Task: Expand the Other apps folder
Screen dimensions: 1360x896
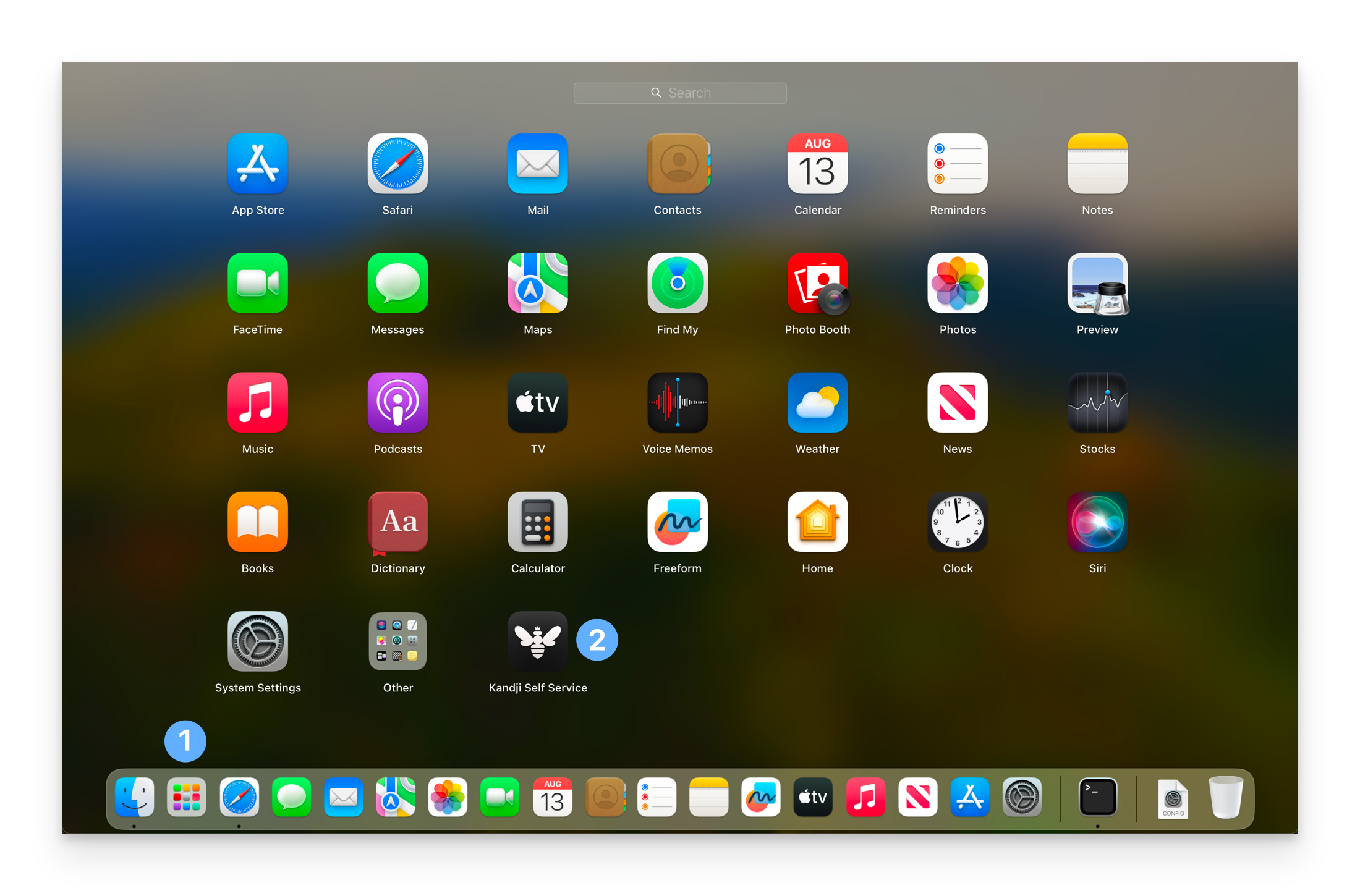Action: pyautogui.click(x=397, y=642)
